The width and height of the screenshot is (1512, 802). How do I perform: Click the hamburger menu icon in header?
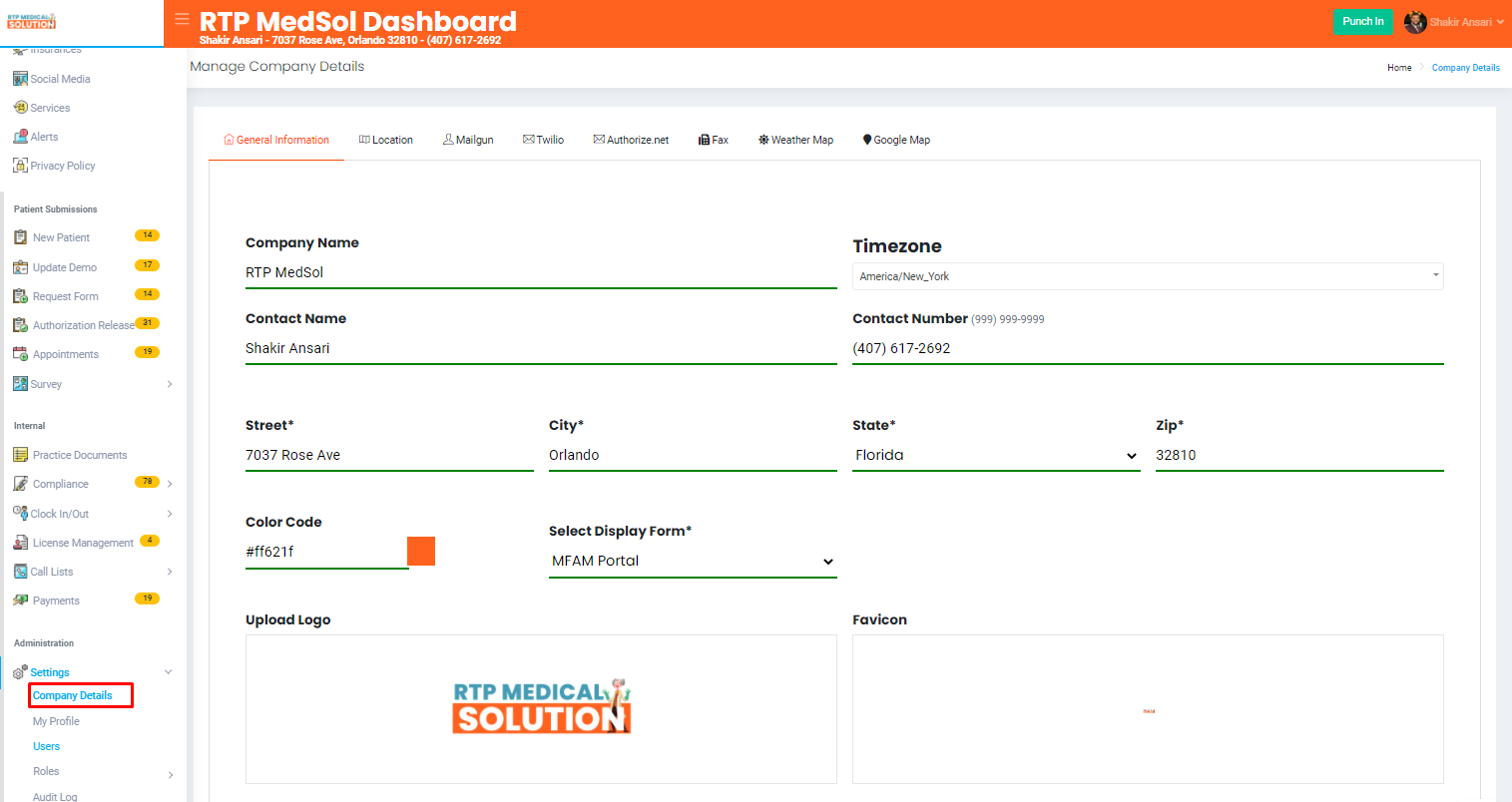tap(182, 18)
